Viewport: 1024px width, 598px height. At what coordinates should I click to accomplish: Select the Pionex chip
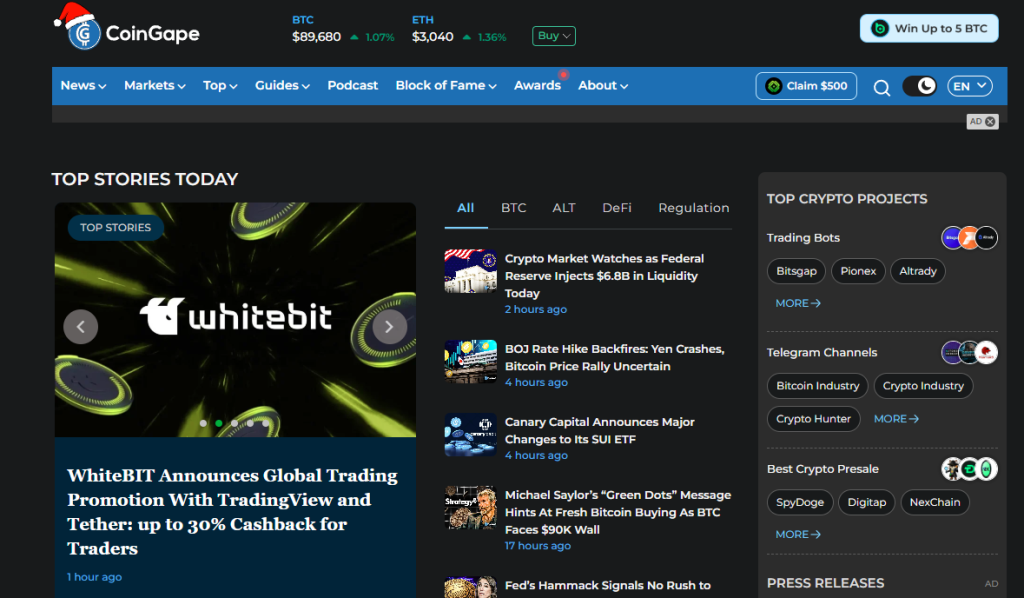point(858,271)
